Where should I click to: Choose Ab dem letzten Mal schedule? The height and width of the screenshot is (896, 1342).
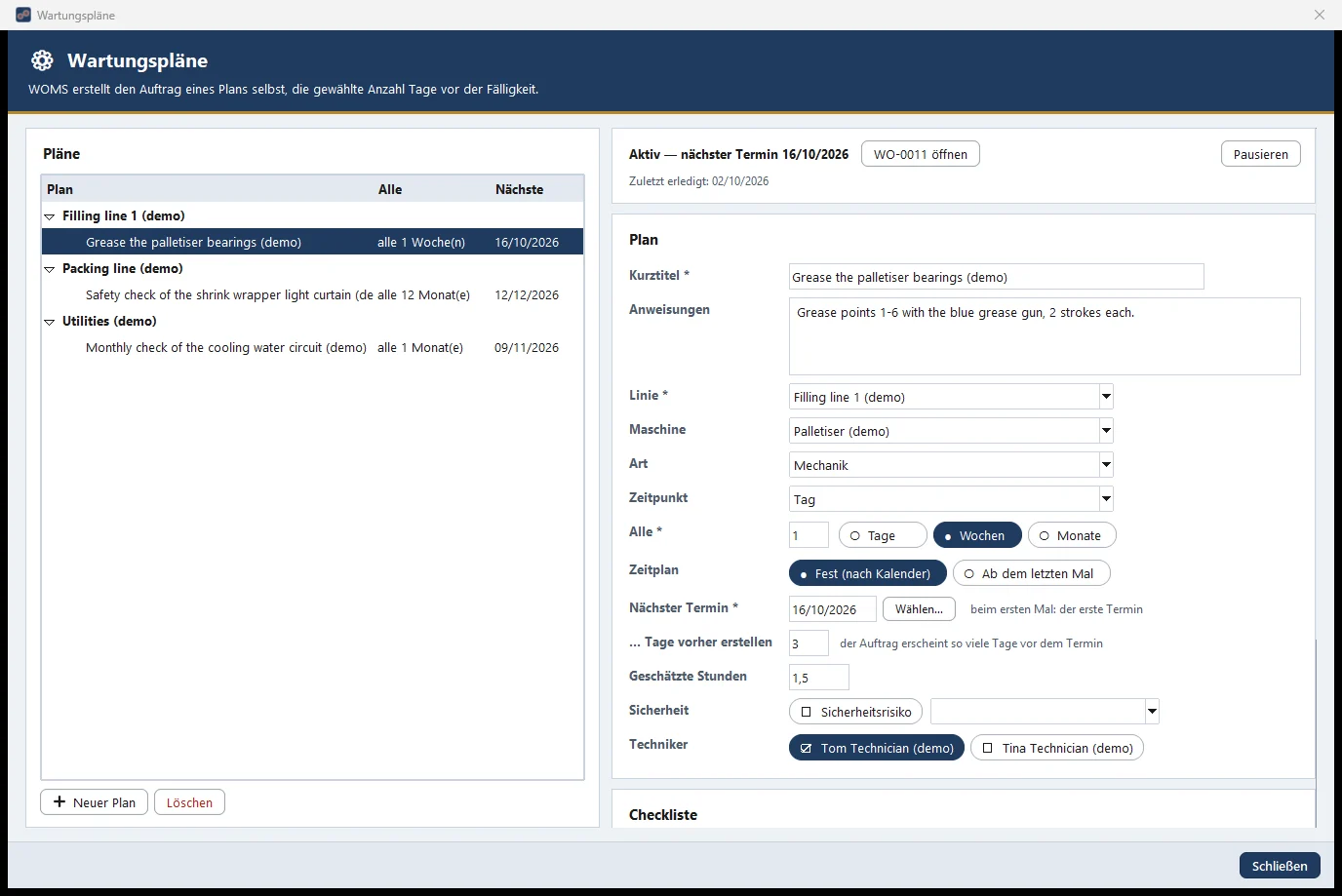coord(1031,573)
